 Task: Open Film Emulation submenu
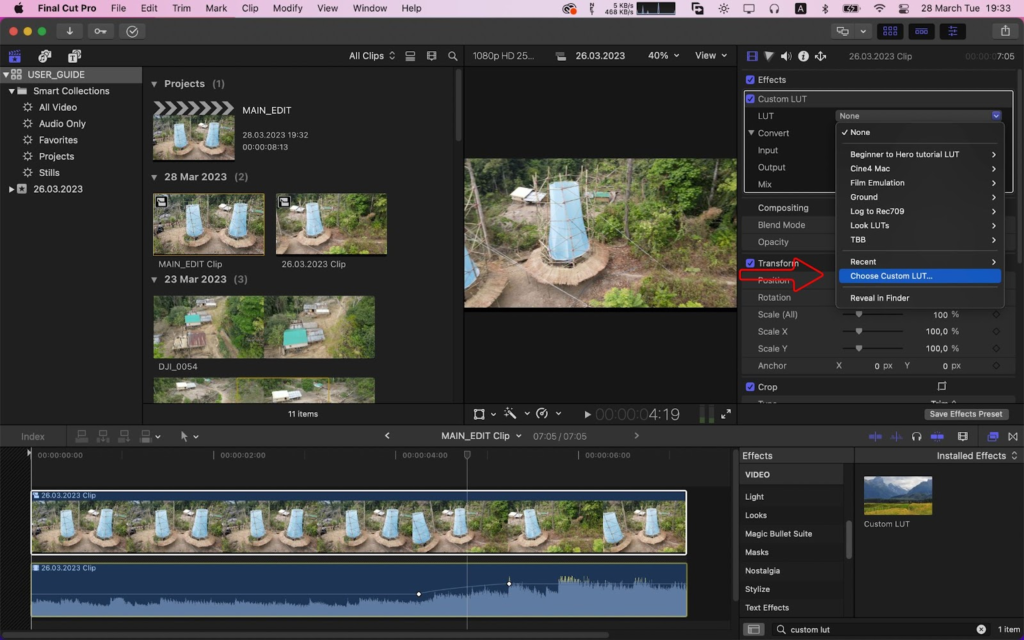click(x=920, y=183)
